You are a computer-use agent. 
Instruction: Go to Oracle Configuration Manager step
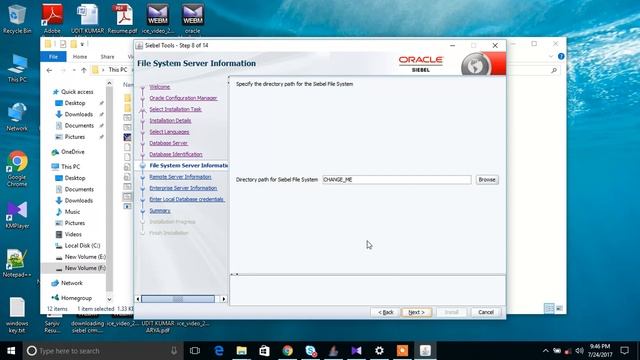tap(183, 98)
